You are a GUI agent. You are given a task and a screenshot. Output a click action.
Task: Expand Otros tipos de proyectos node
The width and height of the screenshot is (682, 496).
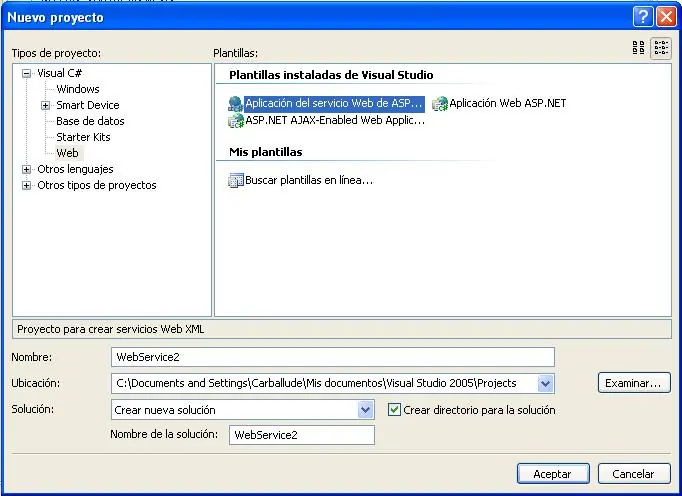click(x=27, y=185)
